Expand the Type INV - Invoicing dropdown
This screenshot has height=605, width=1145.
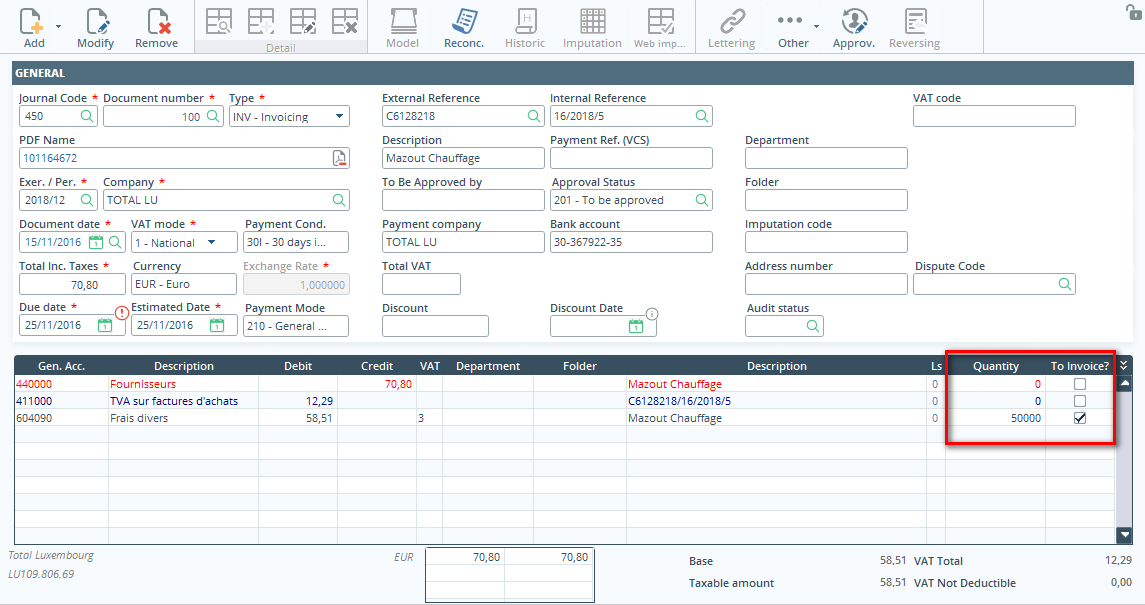[339, 117]
